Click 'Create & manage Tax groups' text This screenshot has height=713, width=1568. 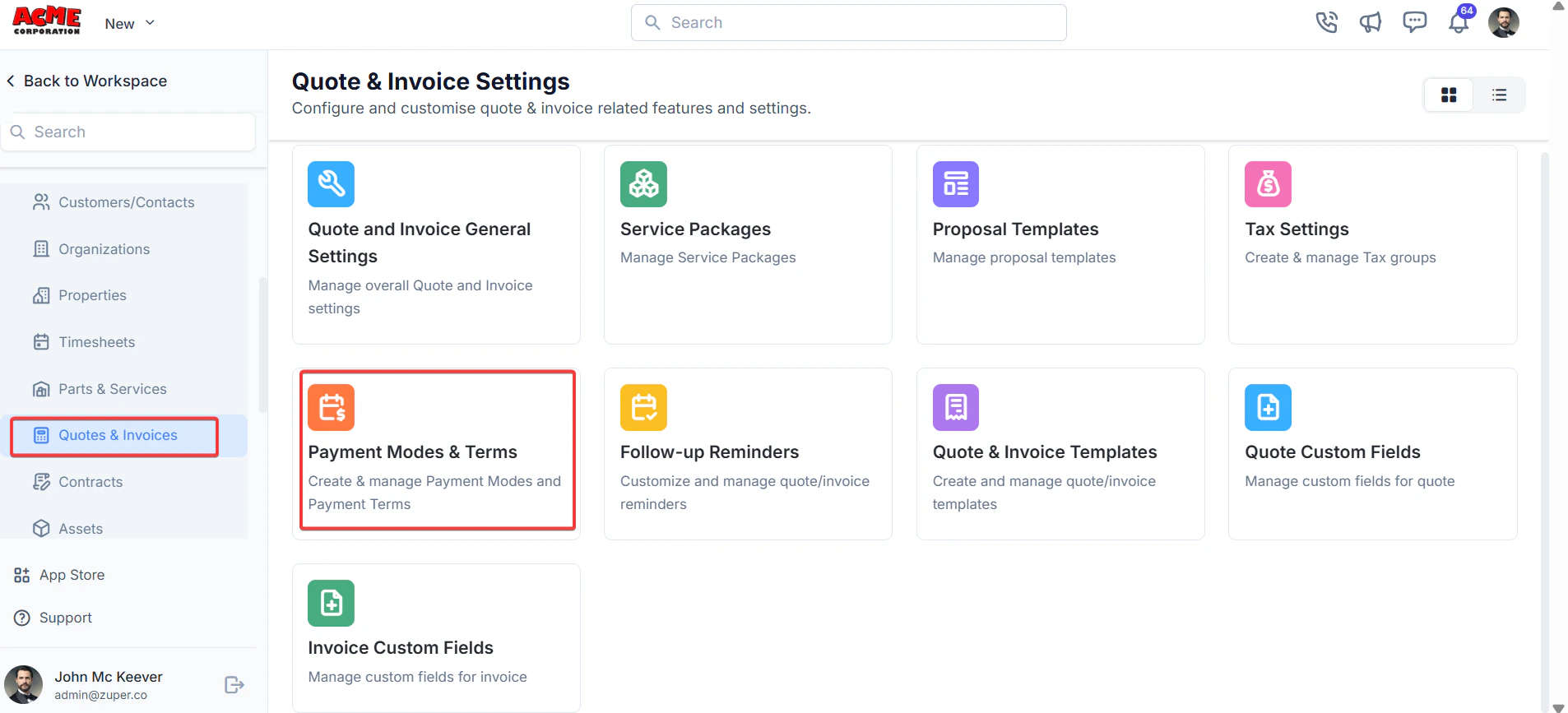point(1340,257)
